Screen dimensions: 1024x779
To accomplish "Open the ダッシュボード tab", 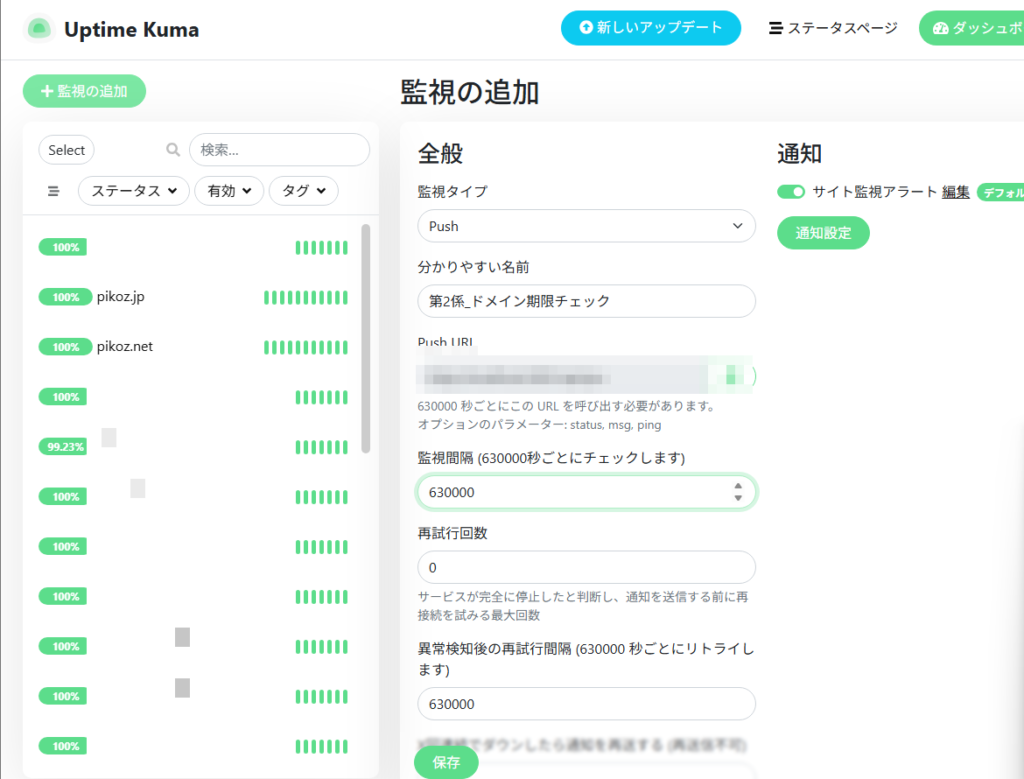I will (x=973, y=28).
